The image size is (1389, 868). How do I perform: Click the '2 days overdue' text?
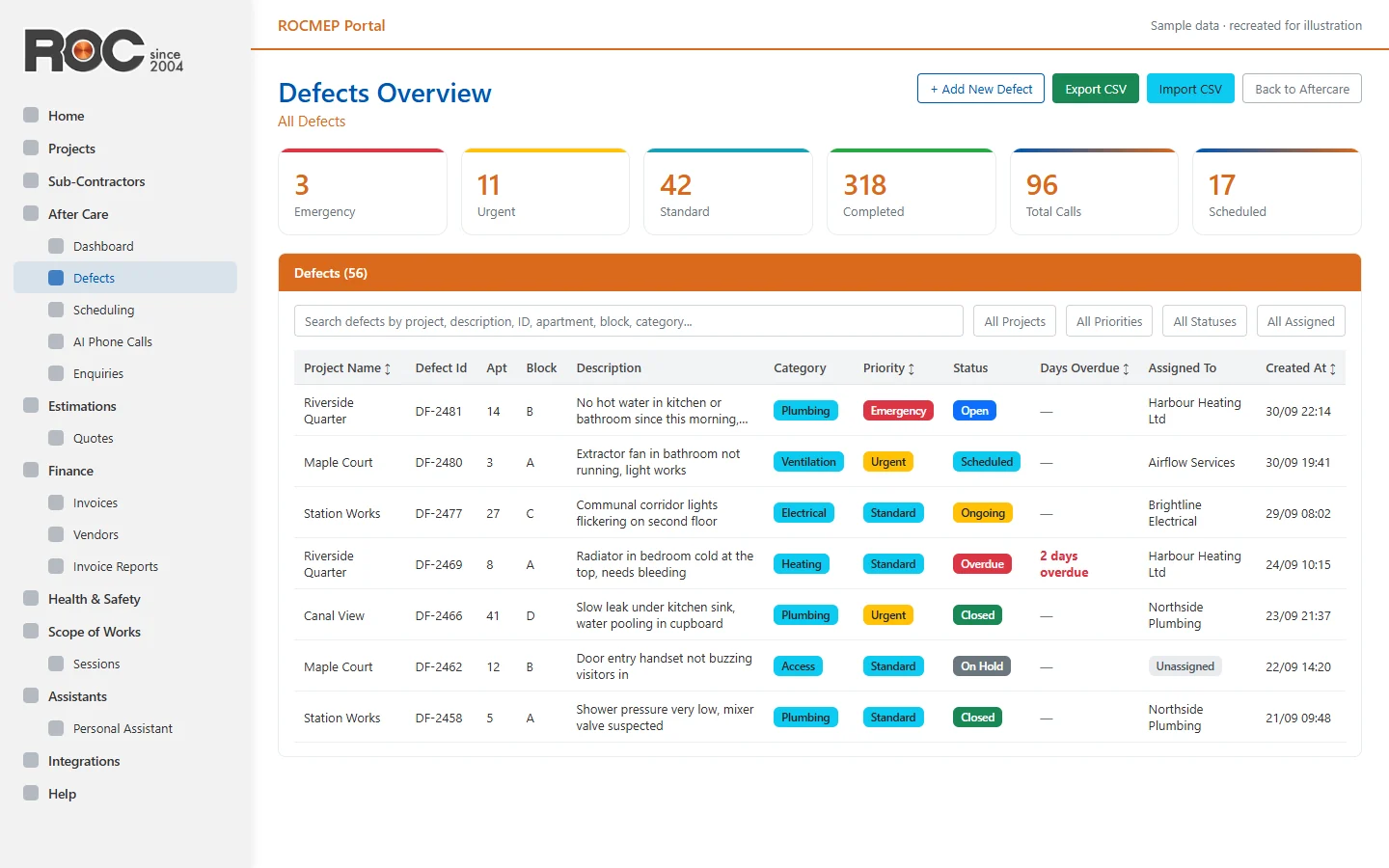click(x=1064, y=564)
